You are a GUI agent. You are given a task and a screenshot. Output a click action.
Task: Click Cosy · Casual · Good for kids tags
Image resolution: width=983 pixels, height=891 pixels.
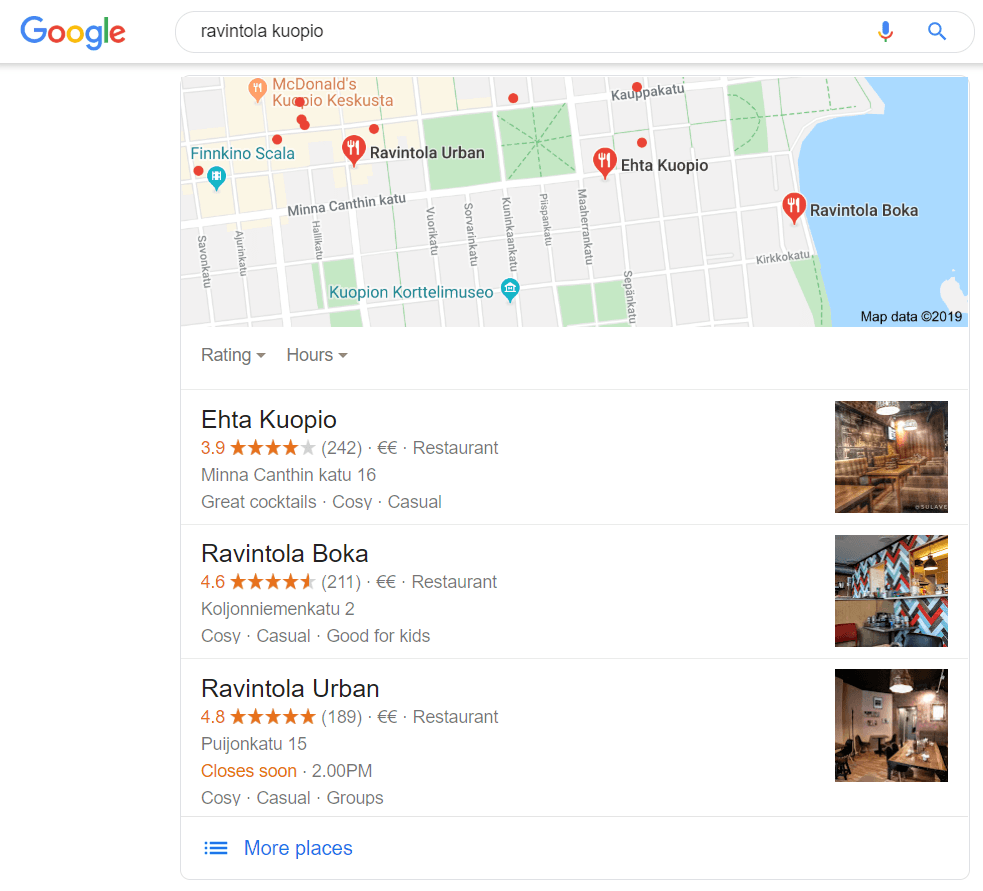tap(315, 636)
